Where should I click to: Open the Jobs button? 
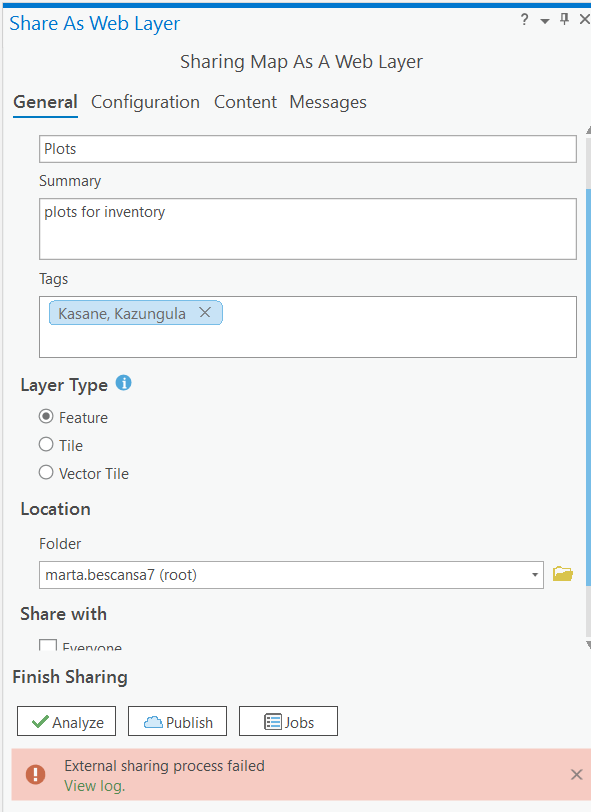pyautogui.click(x=288, y=721)
